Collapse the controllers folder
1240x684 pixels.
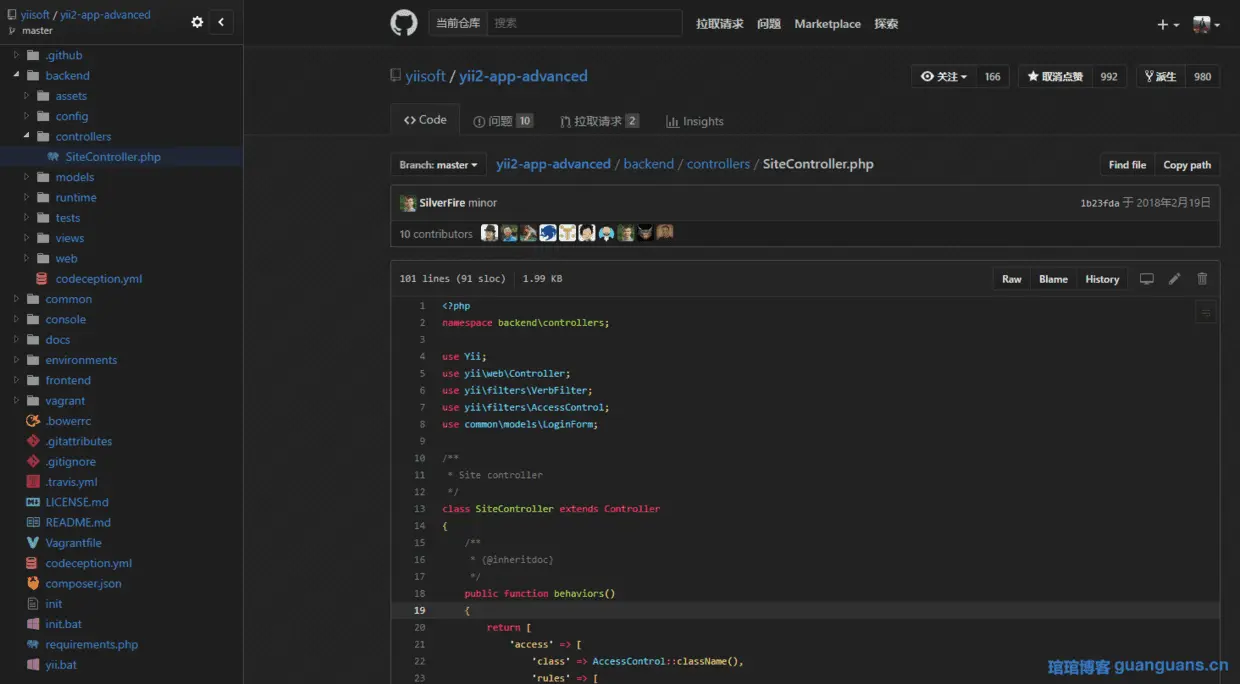pyautogui.click(x=27, y=136)
